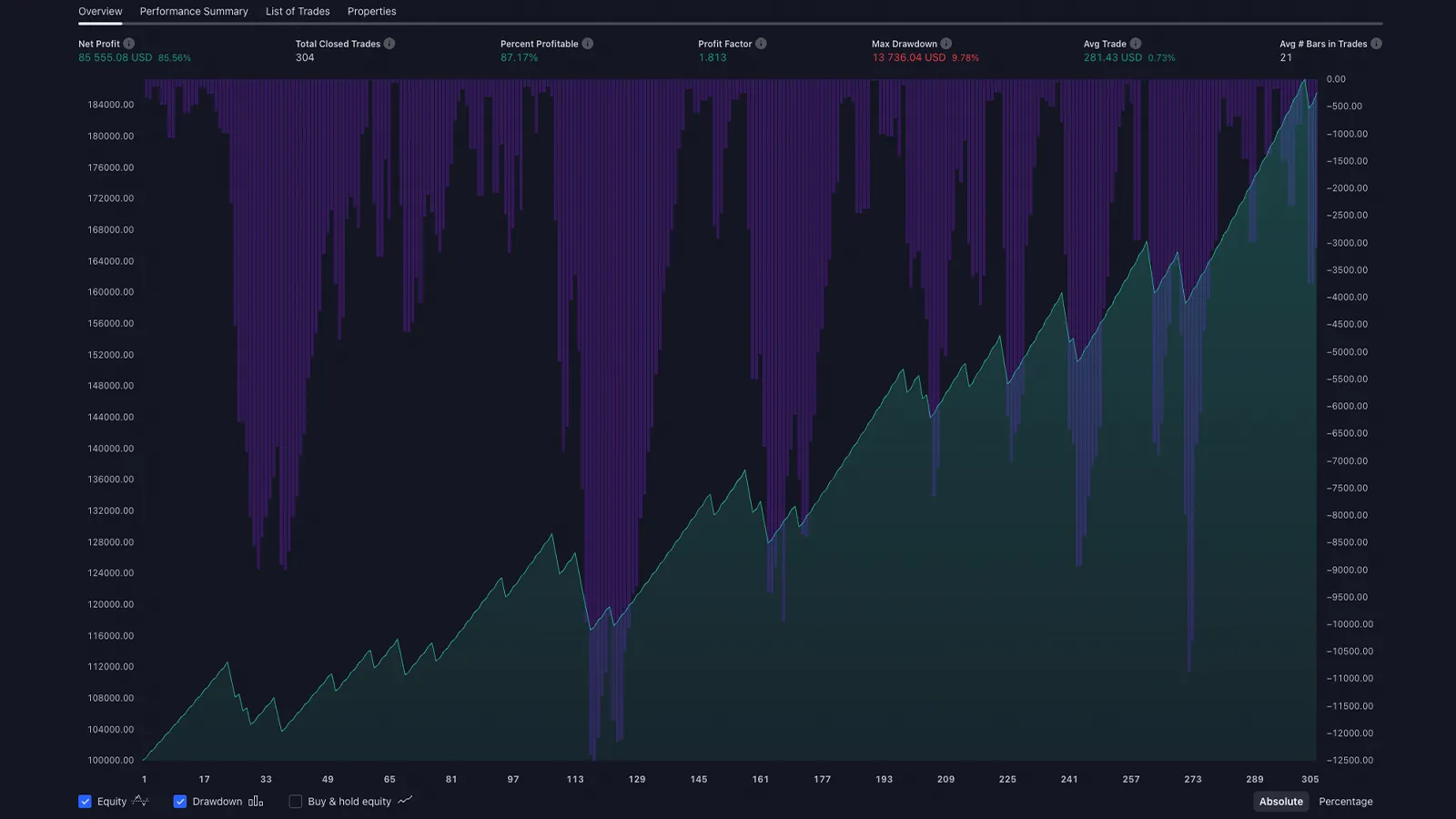The height and width of the screenshot is (819, 1456).
Task: Open the Percent Profitable info icon
Action: pos(588,43)
